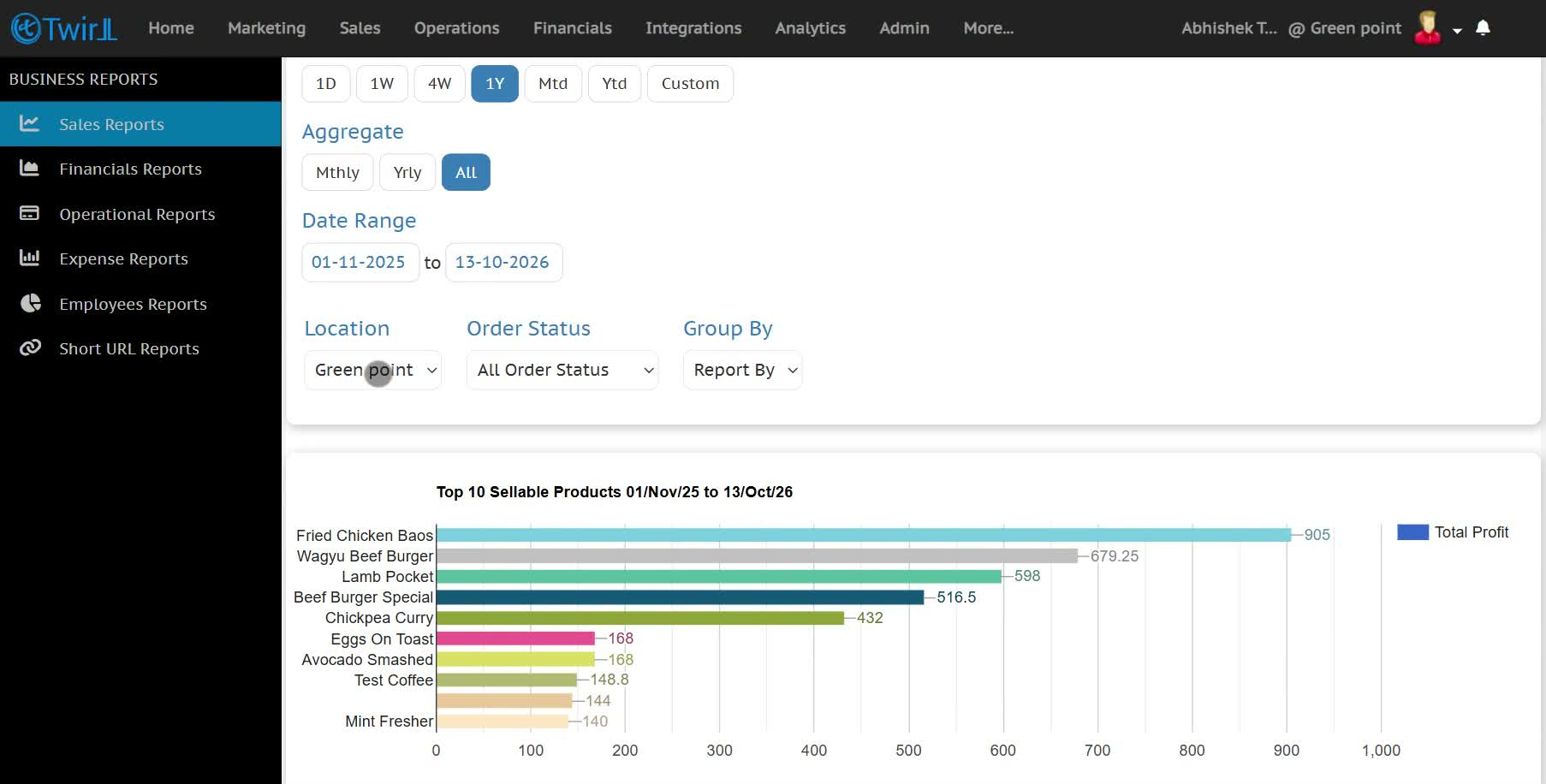Click the Fried Chicken Baos bar
1546x784 pixels.
pyautogui.click(x=864, y=535)
